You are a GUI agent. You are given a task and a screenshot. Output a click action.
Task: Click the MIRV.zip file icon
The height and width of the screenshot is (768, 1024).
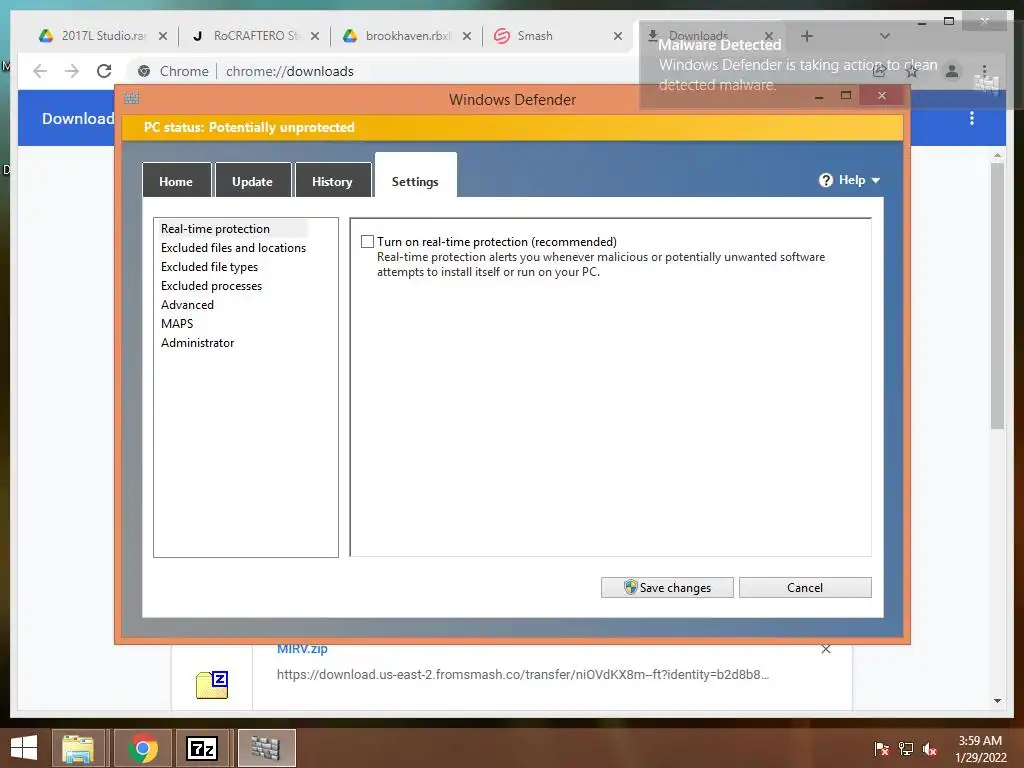(x=212, y=684)
